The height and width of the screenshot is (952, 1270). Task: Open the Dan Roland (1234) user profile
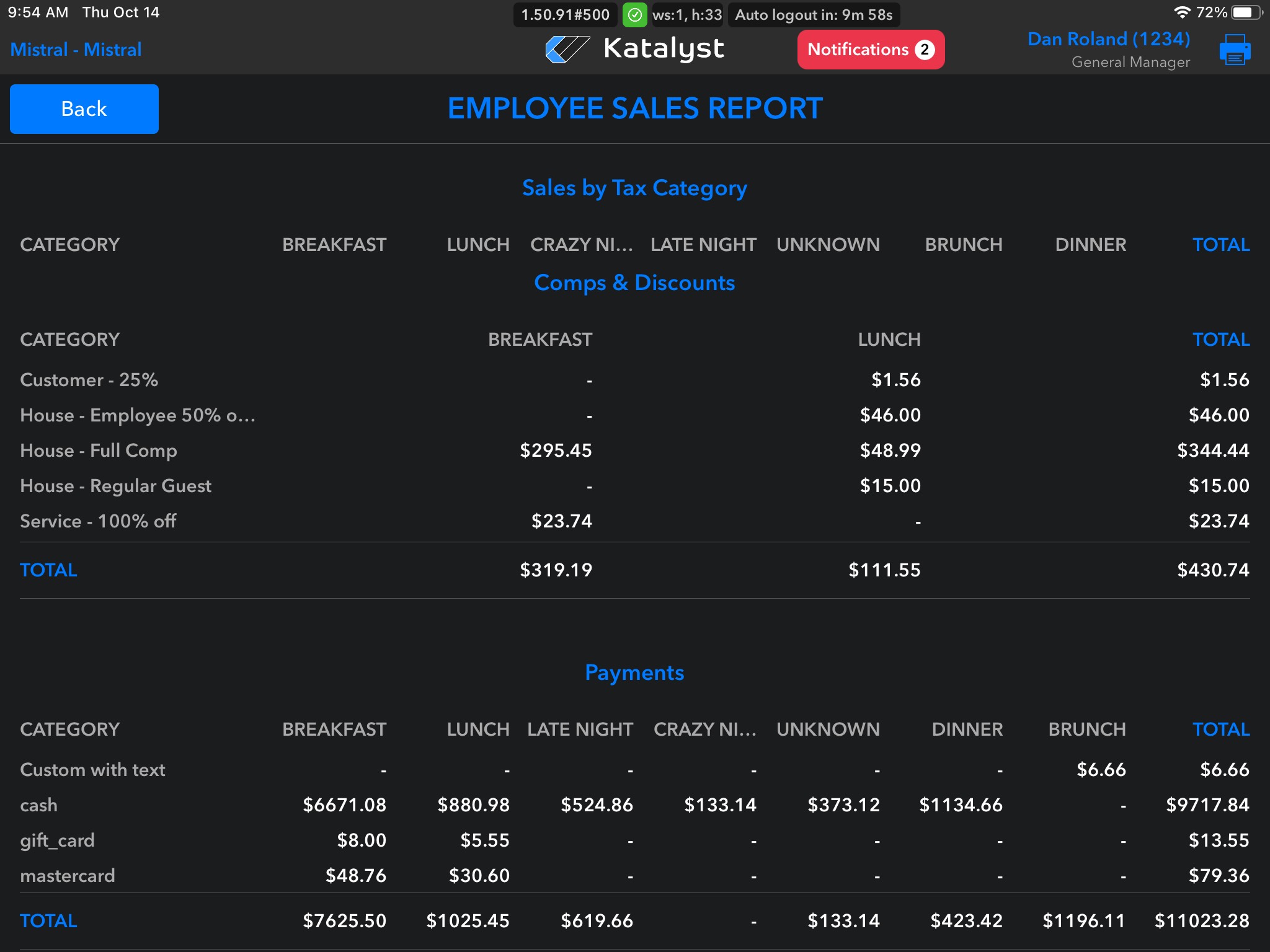click(x=1108, y=40)
